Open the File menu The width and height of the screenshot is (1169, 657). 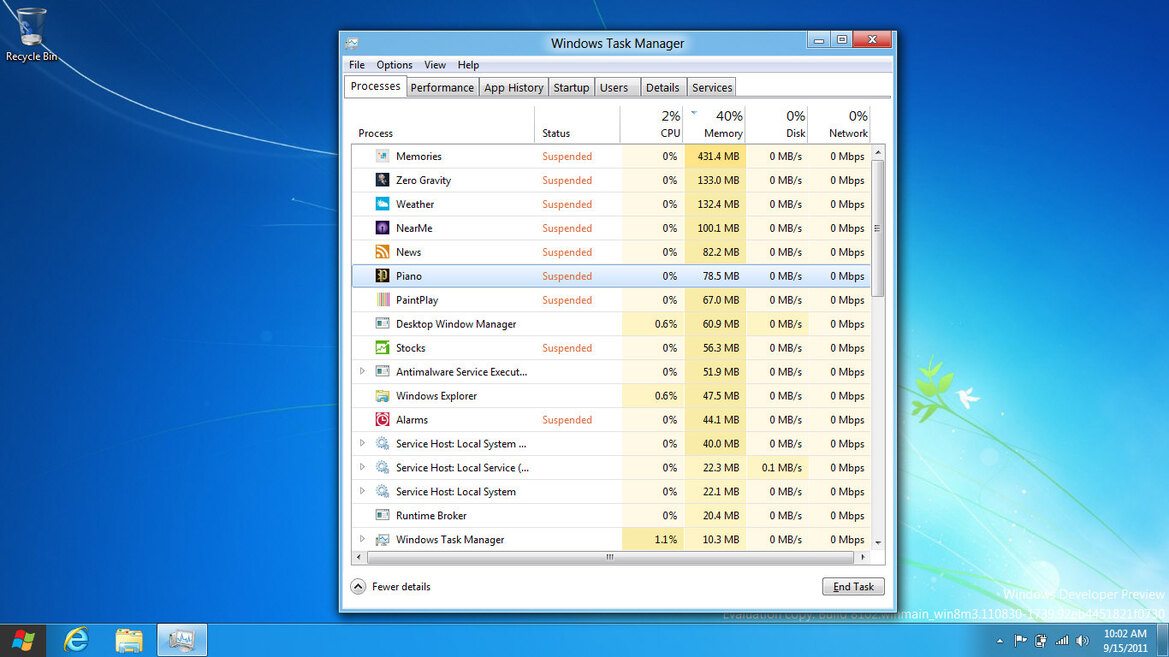357,65
